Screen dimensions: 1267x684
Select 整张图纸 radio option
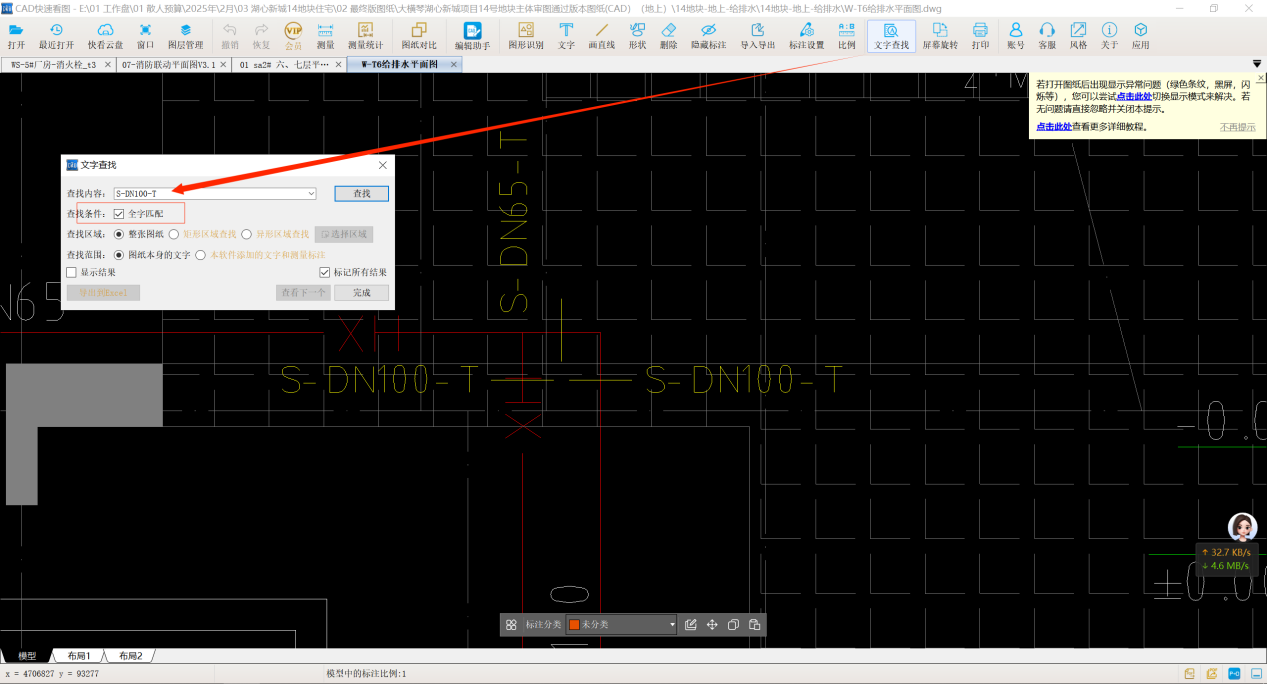[119, 234]
